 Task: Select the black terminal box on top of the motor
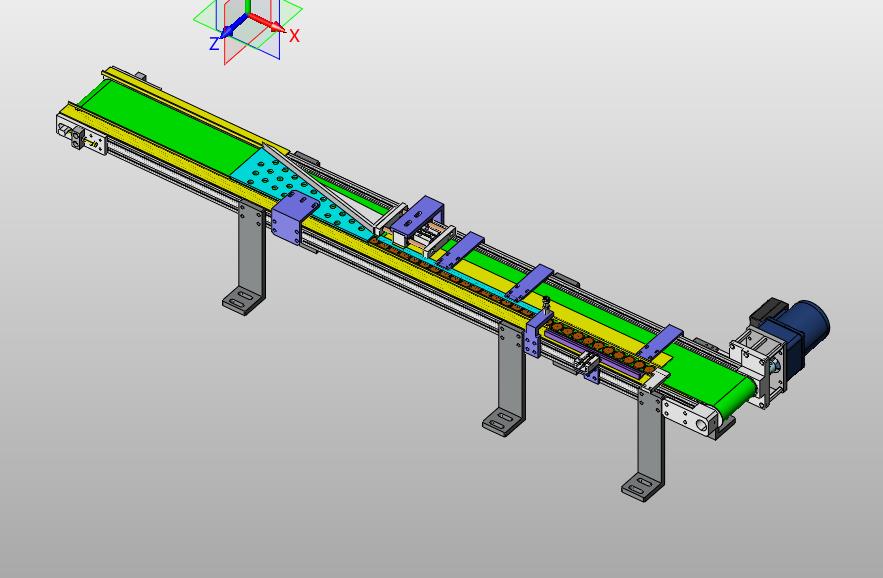tap(767, 311)
